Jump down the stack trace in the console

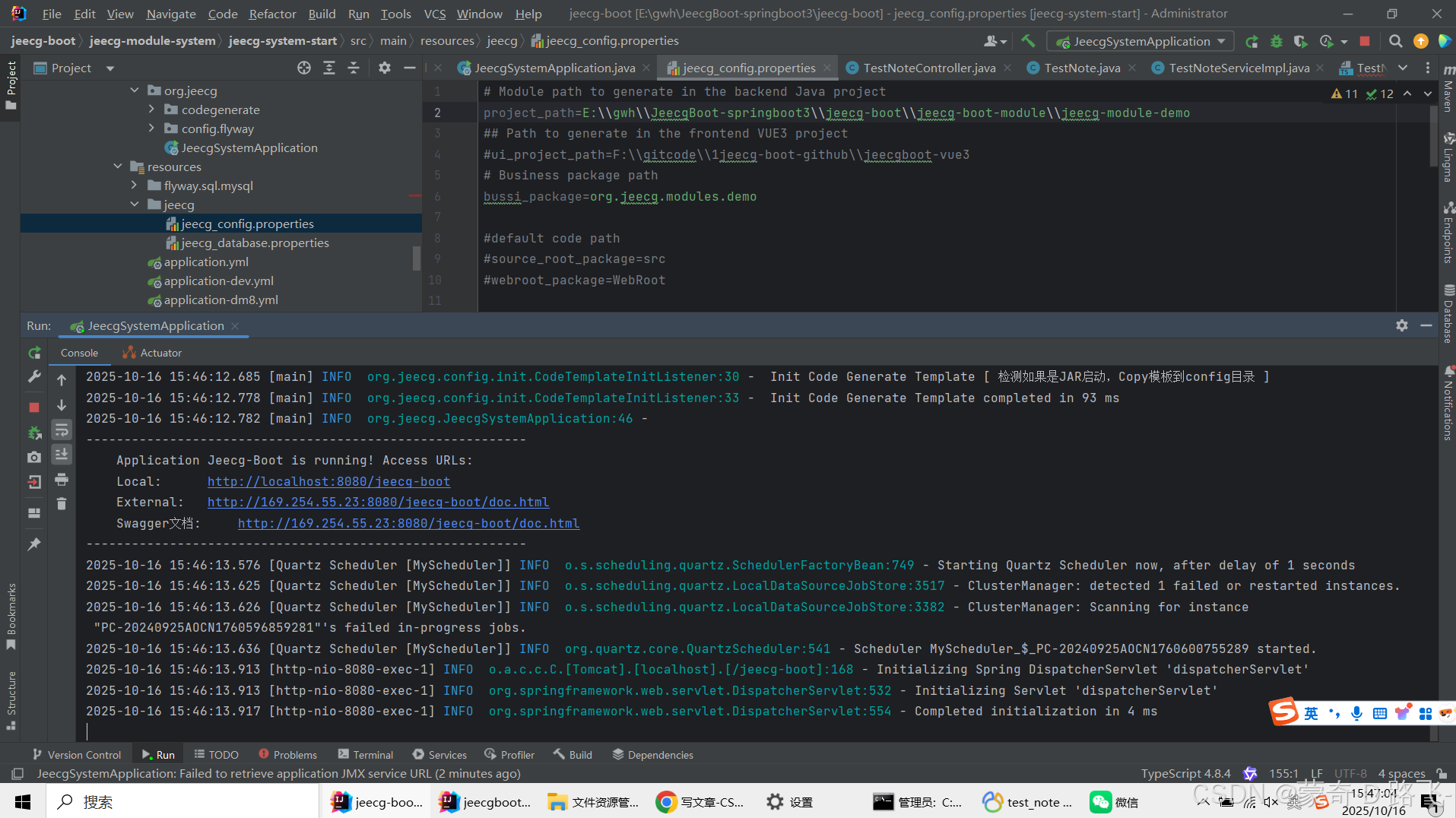point(62,404)
